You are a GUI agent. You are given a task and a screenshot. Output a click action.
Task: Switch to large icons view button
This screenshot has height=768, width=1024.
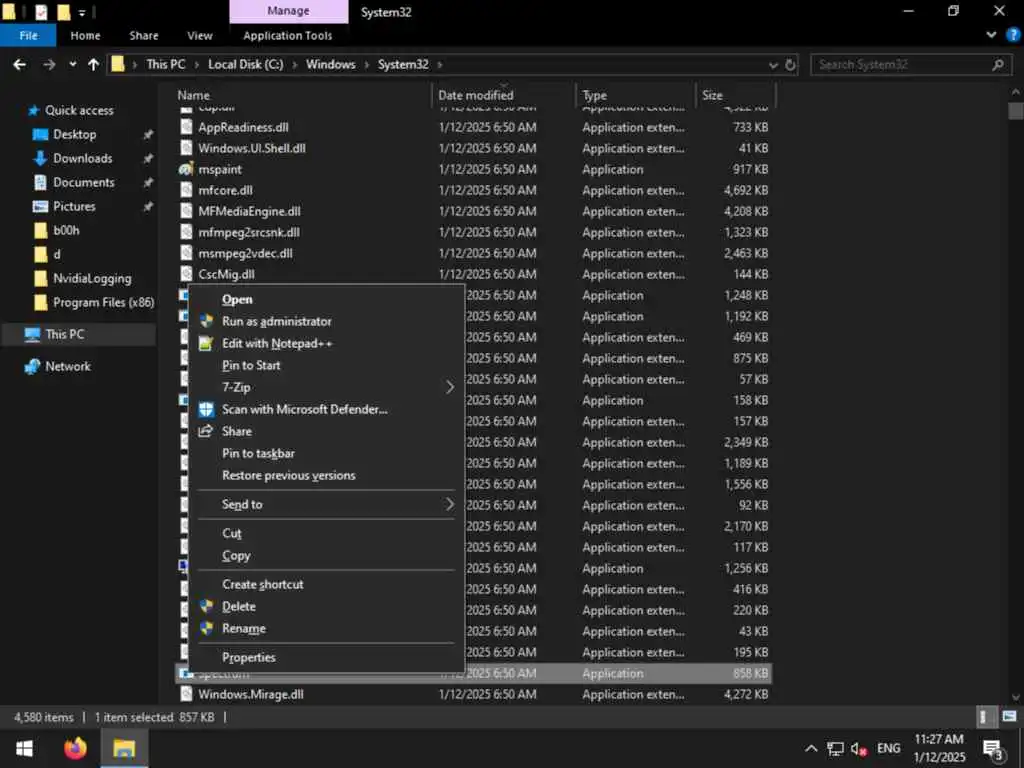1009,717
